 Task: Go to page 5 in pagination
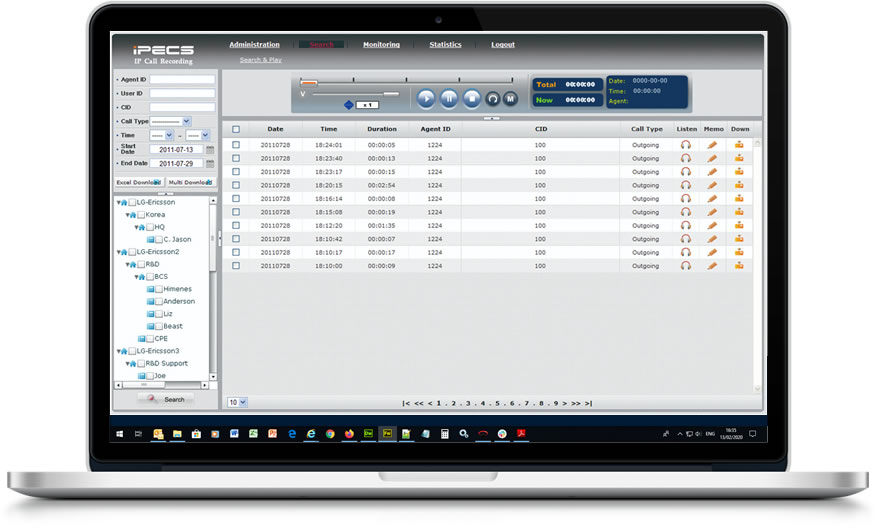click(x=497, y=403)
